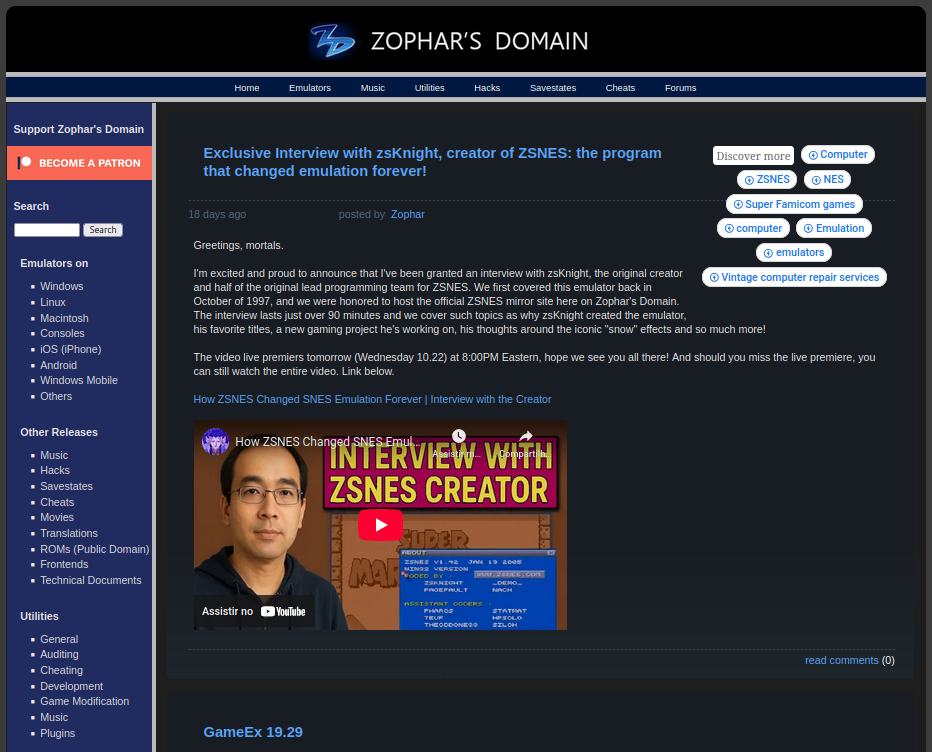Open the Forums navigation item
Viewport: 932px width, 752px height.
(x=680, y=88)
